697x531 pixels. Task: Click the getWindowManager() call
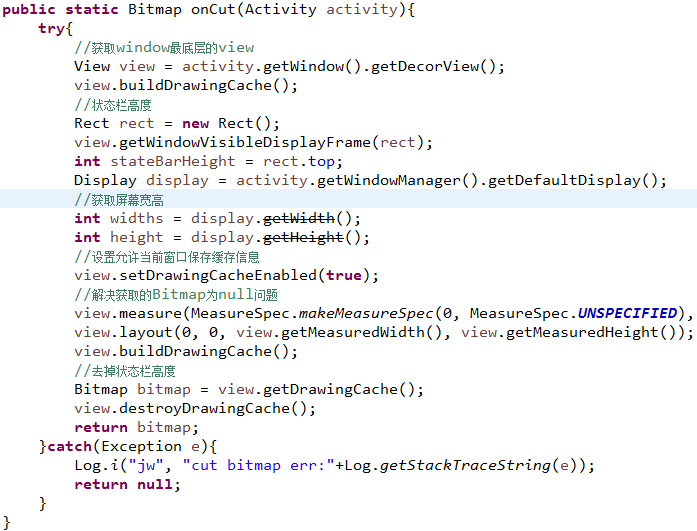pos(397,180)
